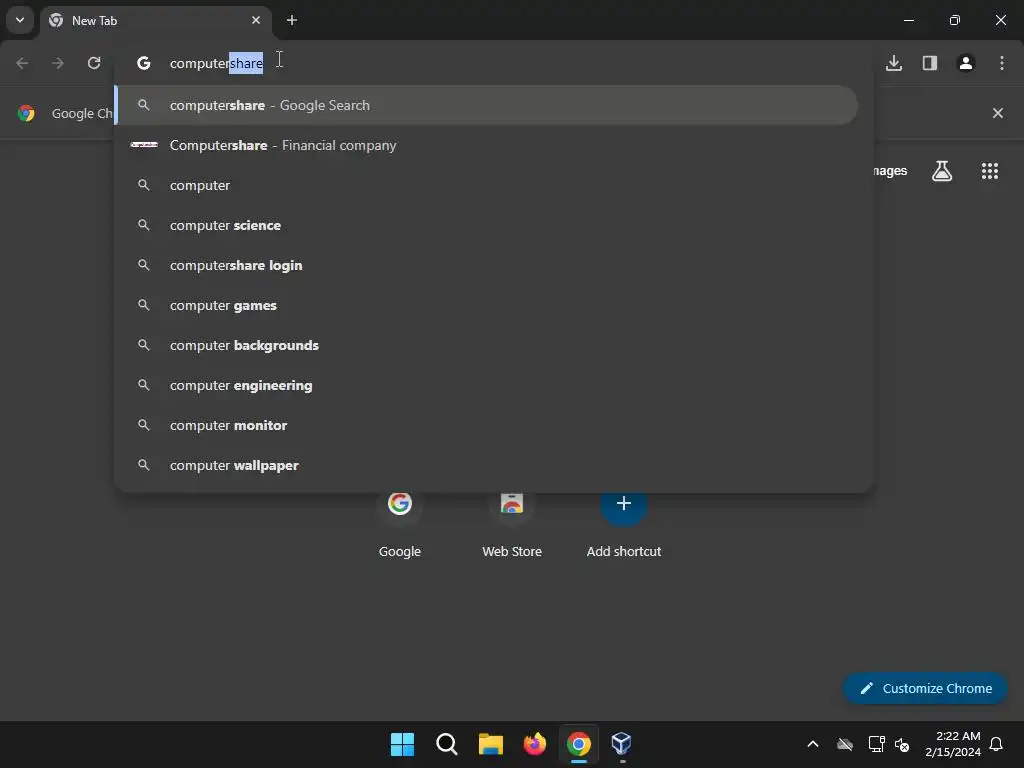Choose Computershare Financial company suggestion
Image resolution: width=1024 pixels, height=768 pixels.
(487, 145)
